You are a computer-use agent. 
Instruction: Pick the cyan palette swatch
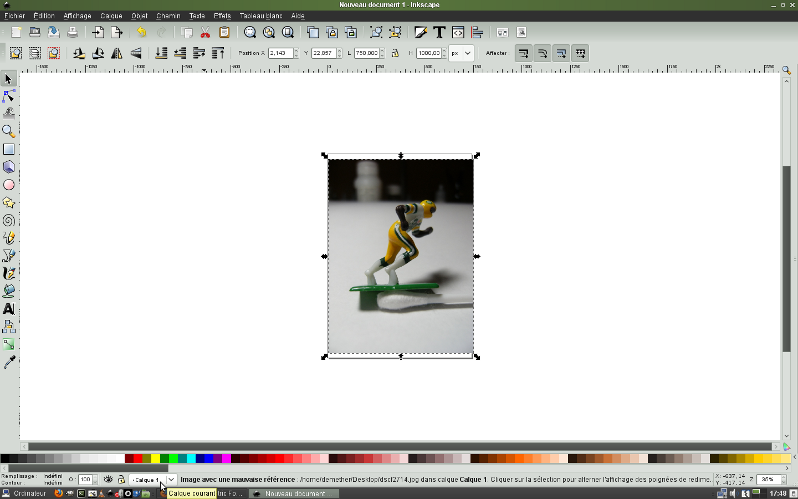[x=191, y=459]
